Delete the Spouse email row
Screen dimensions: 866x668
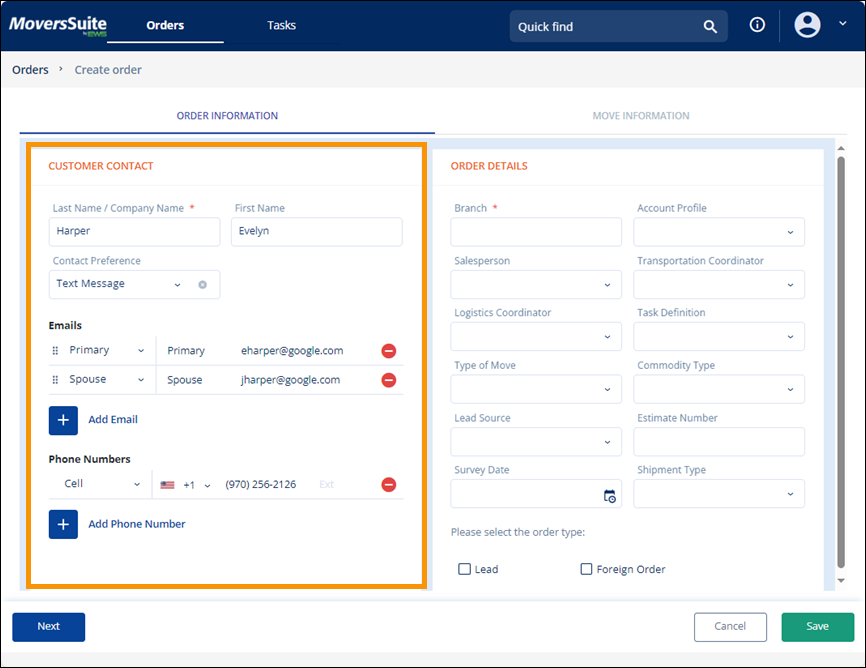(x=389, y=380)
